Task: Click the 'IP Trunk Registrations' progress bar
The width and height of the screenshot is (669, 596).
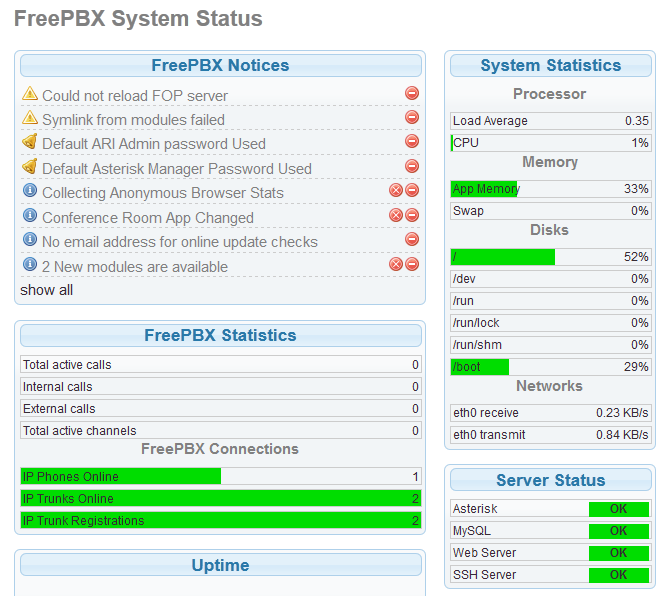Action: (221, 520)
